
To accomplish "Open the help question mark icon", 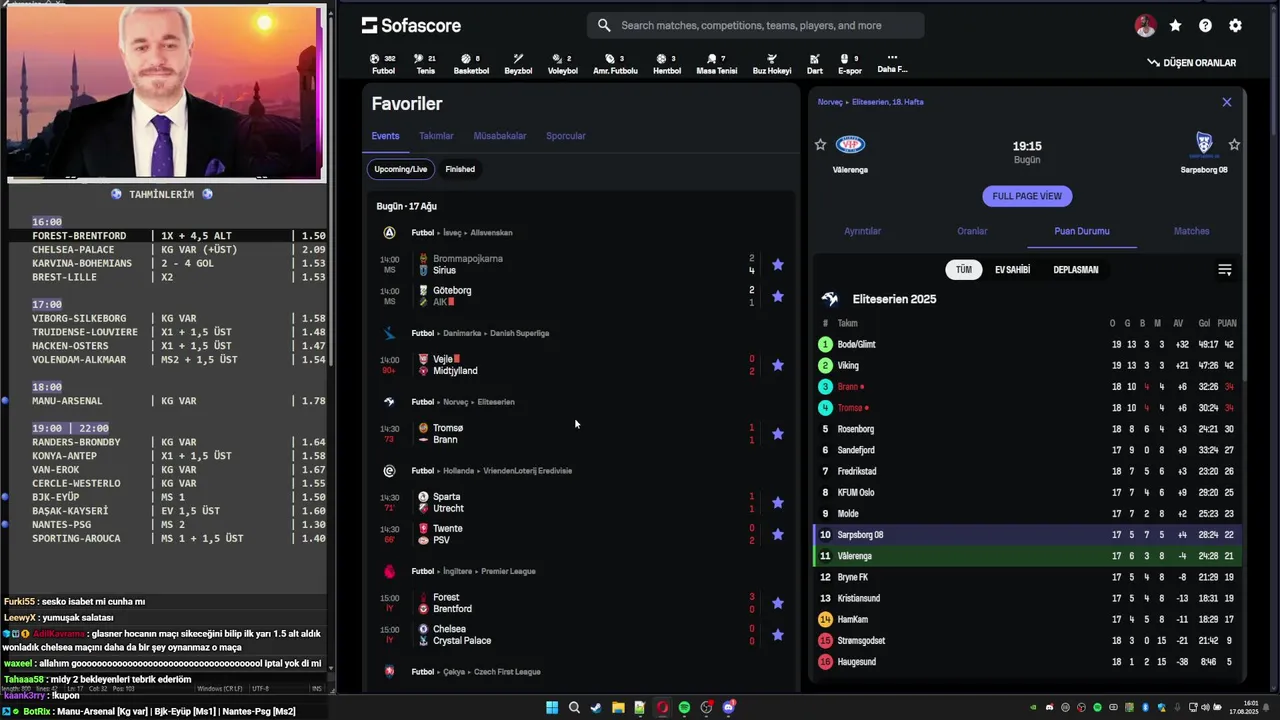I will pyautogui.click(x=1206, y=26).
